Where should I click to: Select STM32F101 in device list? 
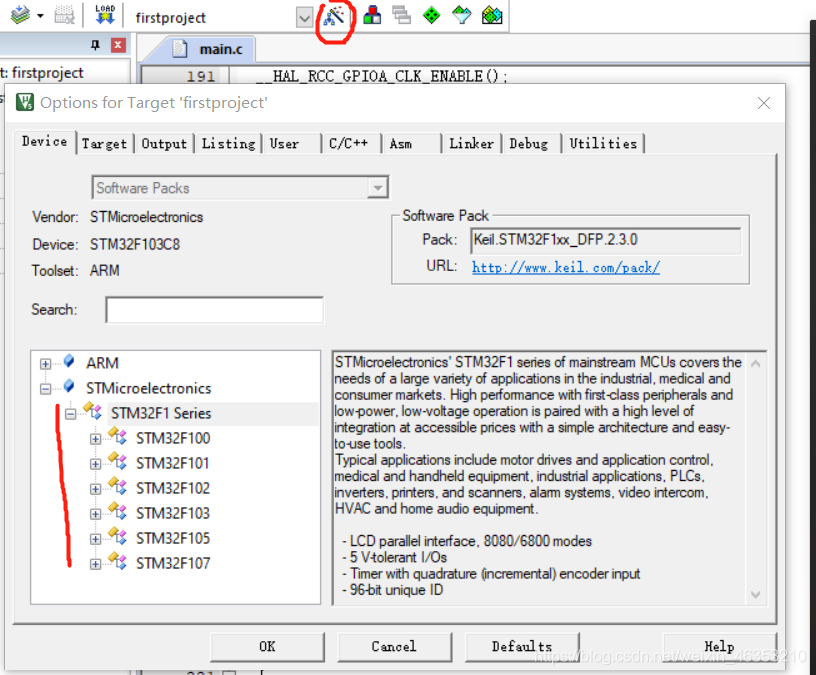point(173,463)
